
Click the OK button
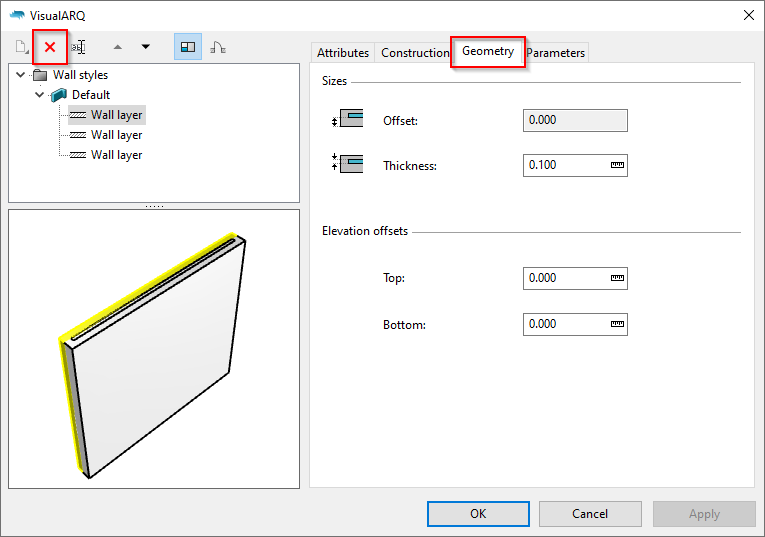click(478, 514)
